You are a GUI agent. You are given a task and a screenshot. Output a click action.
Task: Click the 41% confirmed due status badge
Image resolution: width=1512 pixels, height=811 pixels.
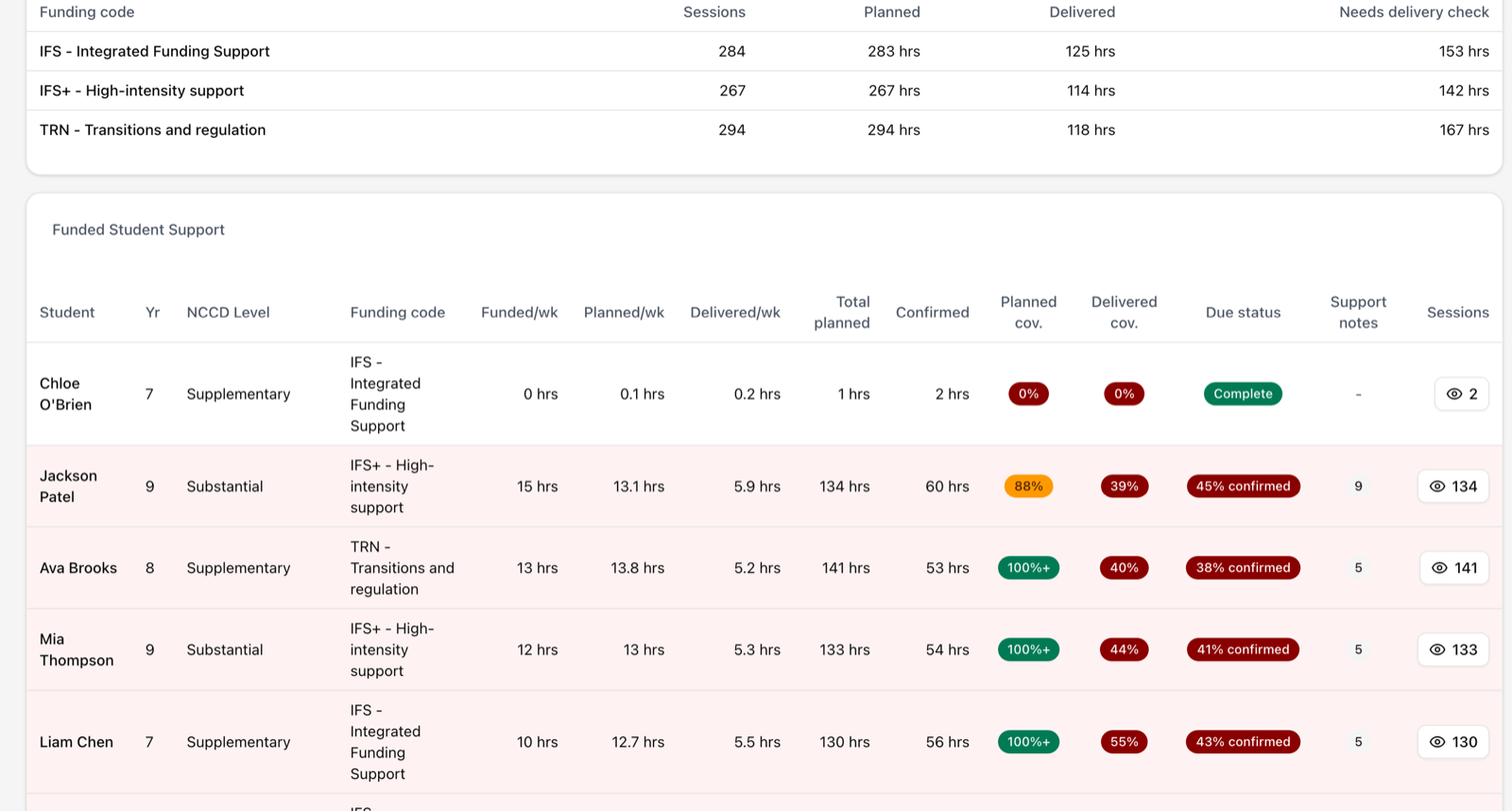point(1243,650)
